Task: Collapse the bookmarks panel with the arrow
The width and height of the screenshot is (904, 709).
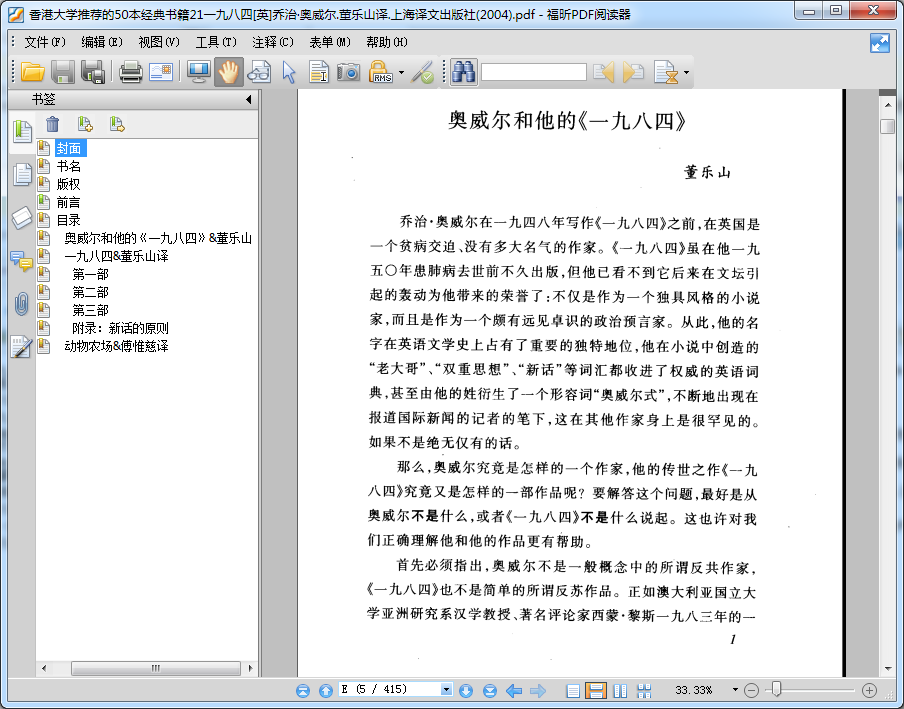Action: (248, 99)
